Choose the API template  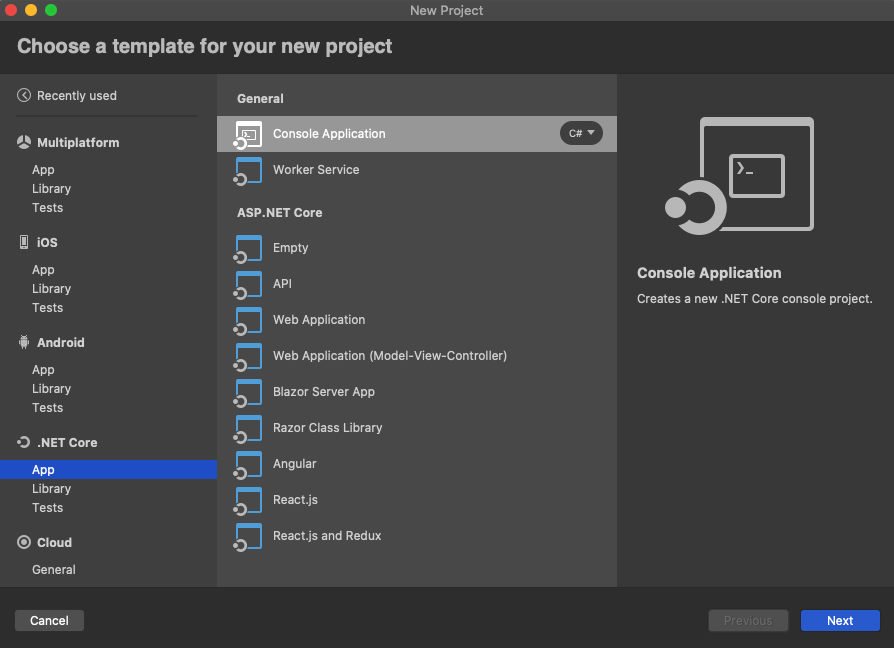click(x=417, y=284)
